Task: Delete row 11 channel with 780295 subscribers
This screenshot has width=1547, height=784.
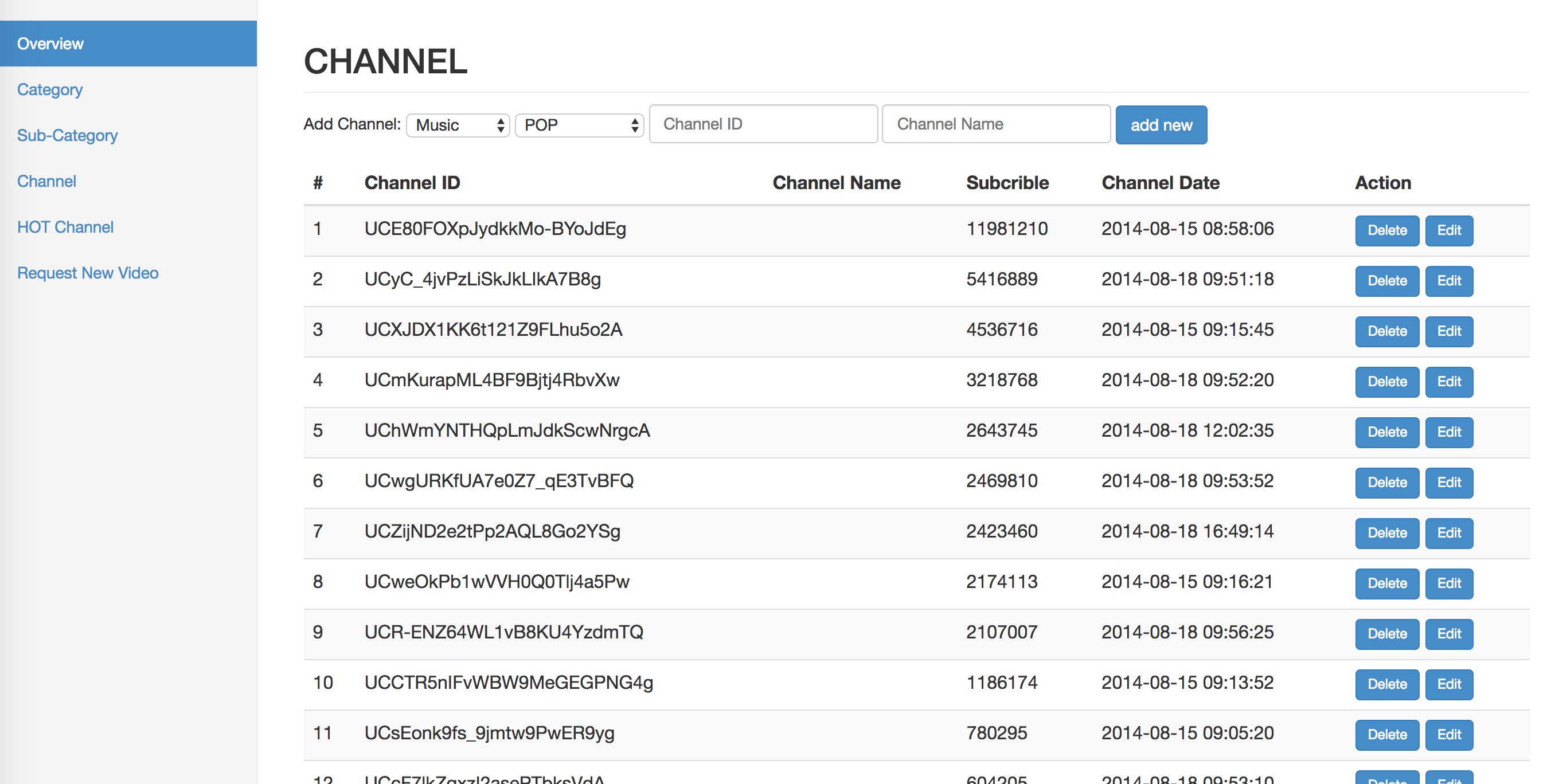Action: coord(1386,735)
